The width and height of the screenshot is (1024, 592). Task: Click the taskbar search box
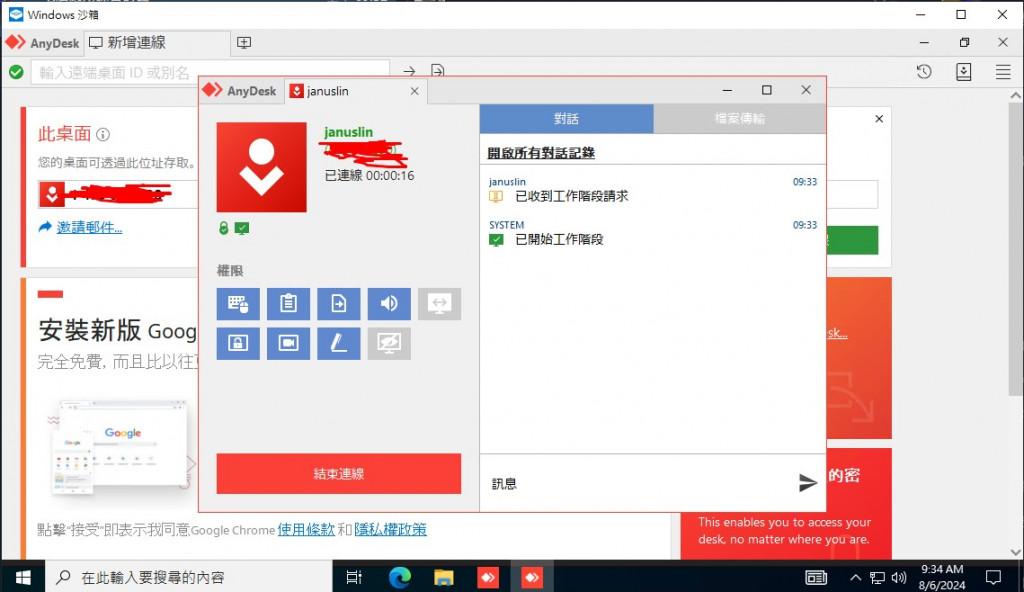[189, 577]
